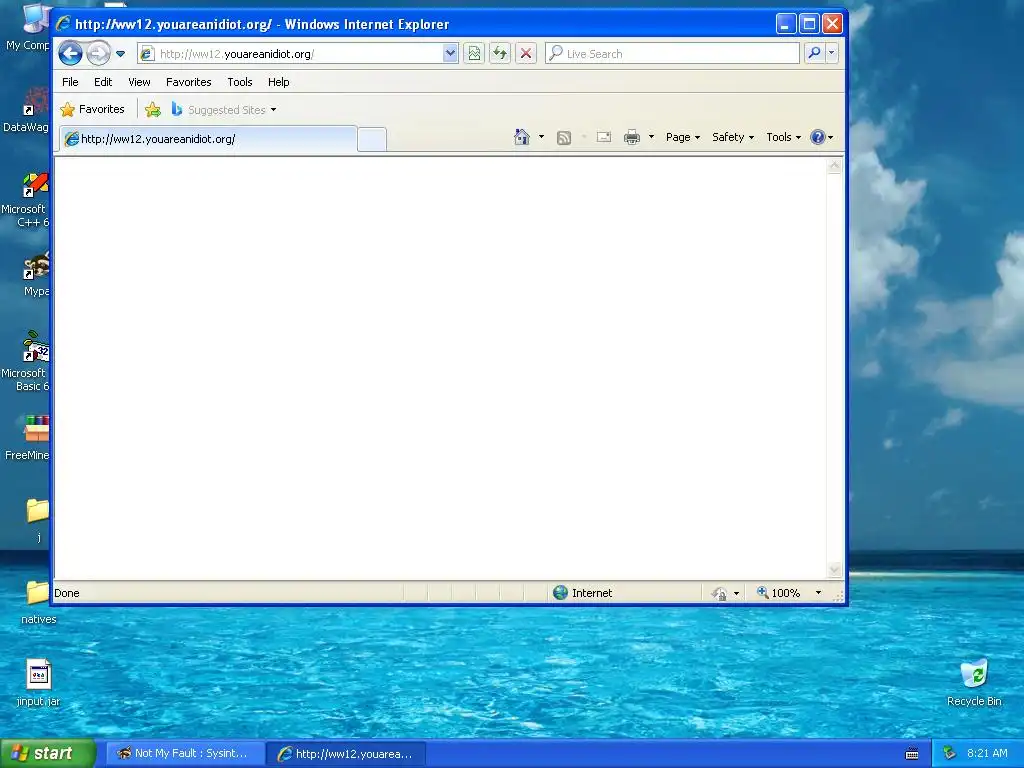
Task: Open the Favorites menu in menu bar
Action: (x=189, y=82)
